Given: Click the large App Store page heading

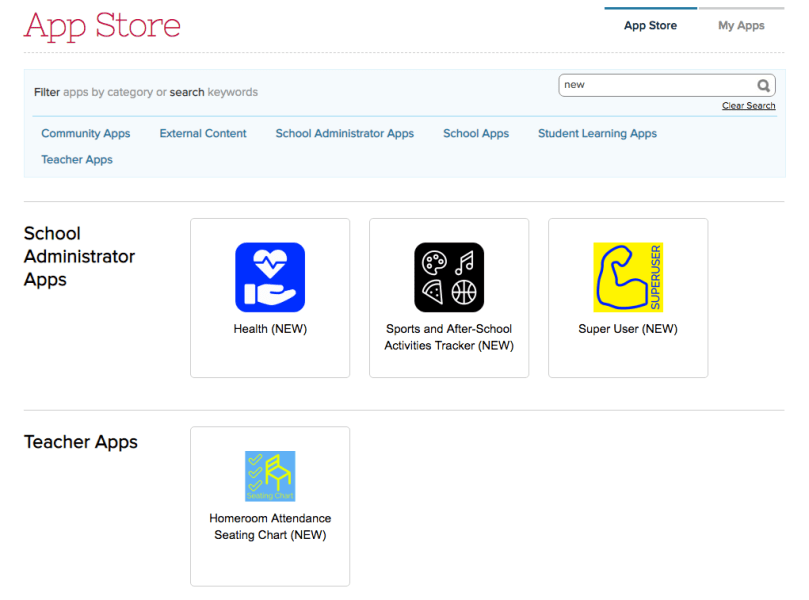Looking at the screenshot, I should (x=102, y=25).
